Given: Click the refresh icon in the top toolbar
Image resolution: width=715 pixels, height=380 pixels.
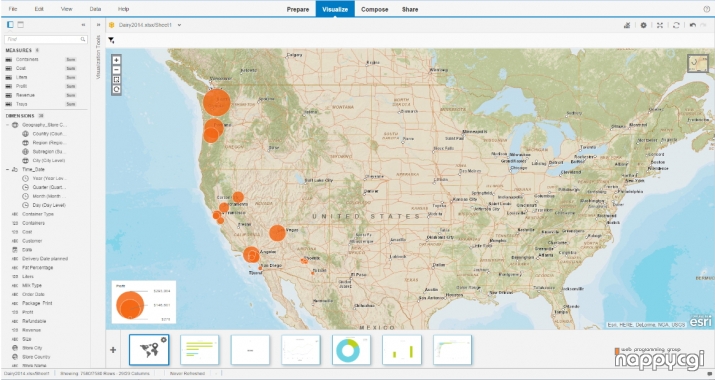Looking at the screenshot, I should tap(676, 25).
